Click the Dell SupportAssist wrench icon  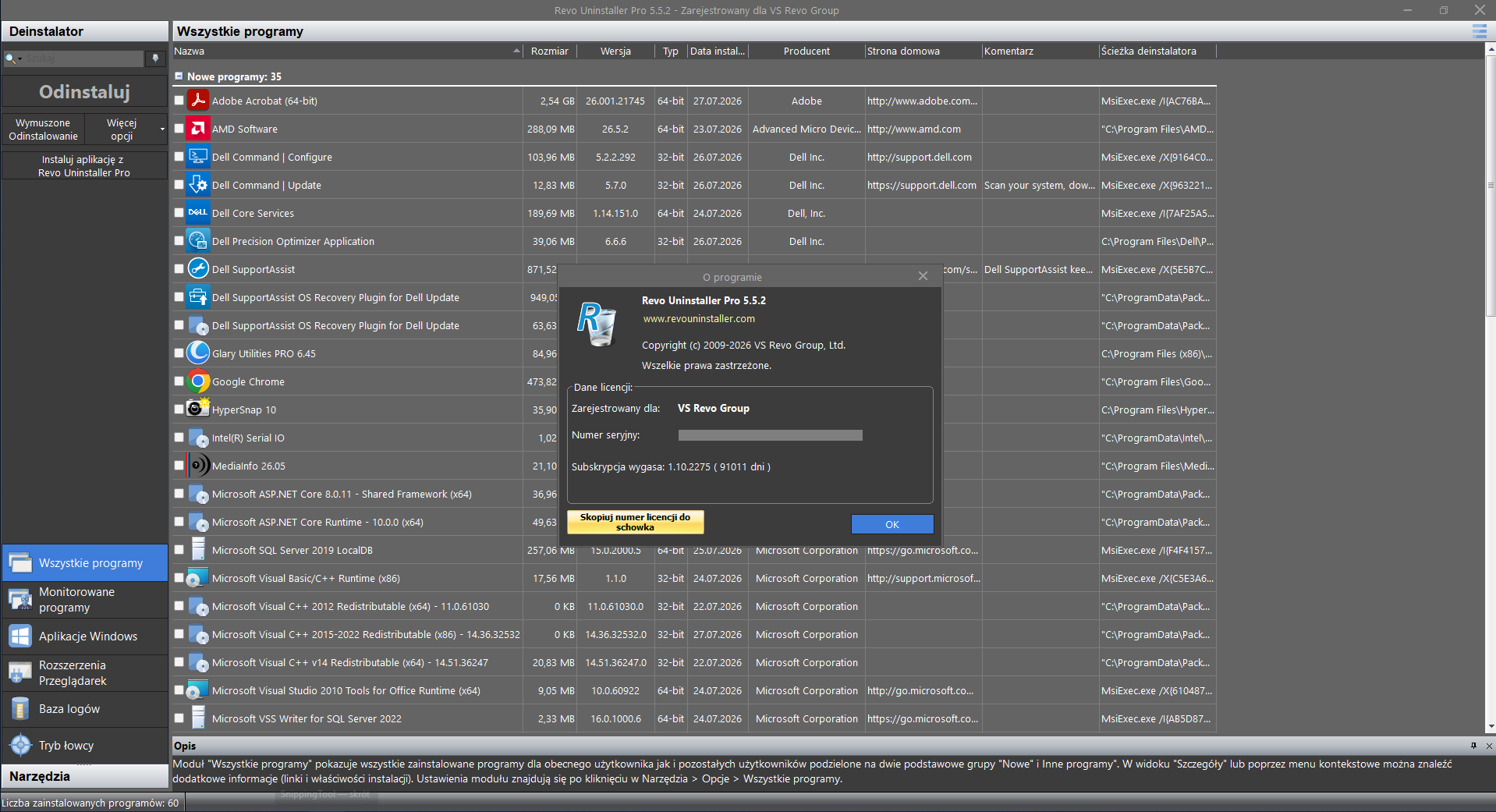[198, 269]
